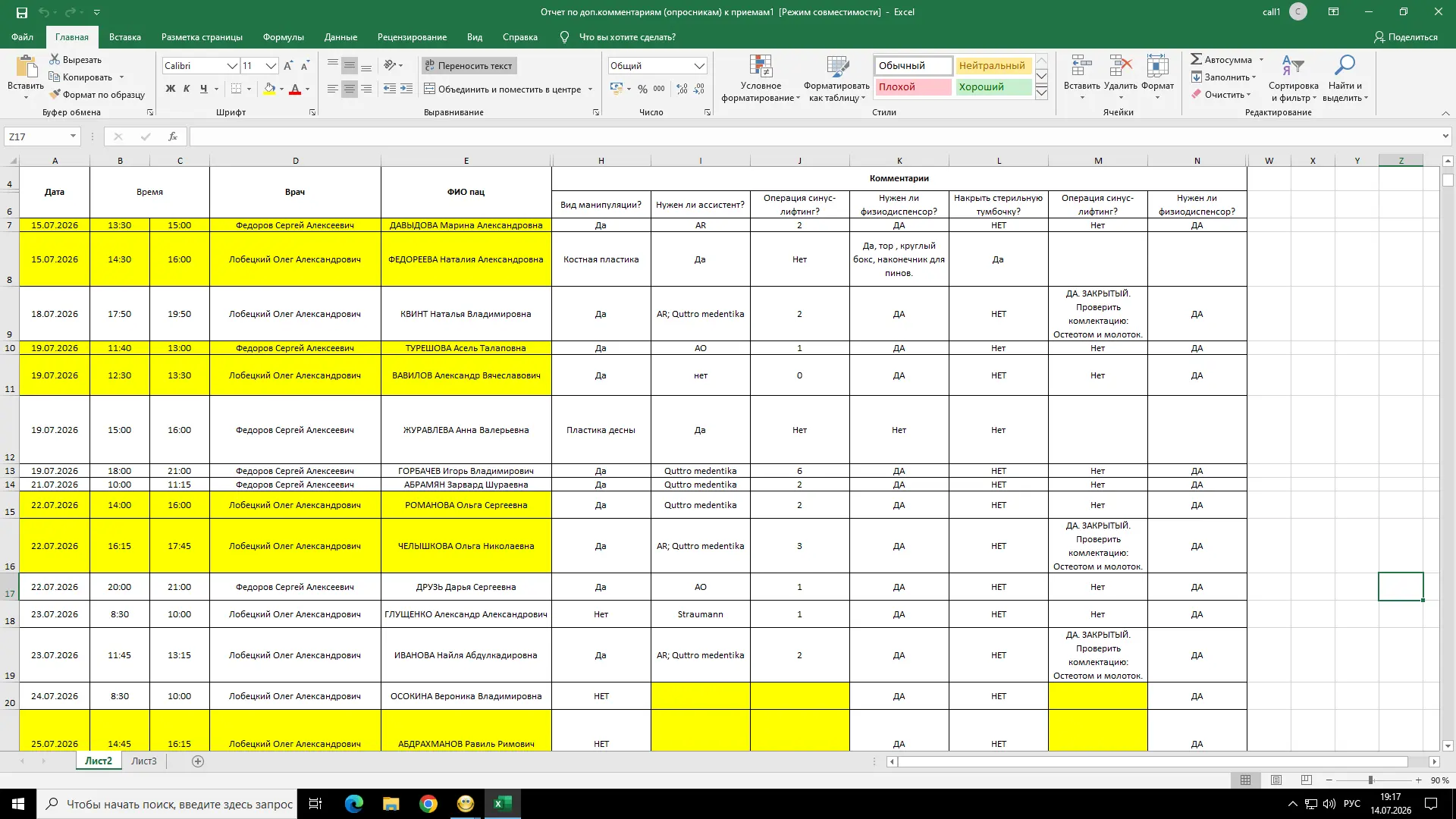
Task: Decrease the indent in the alignment group
Action: click(x=390, y=89)
